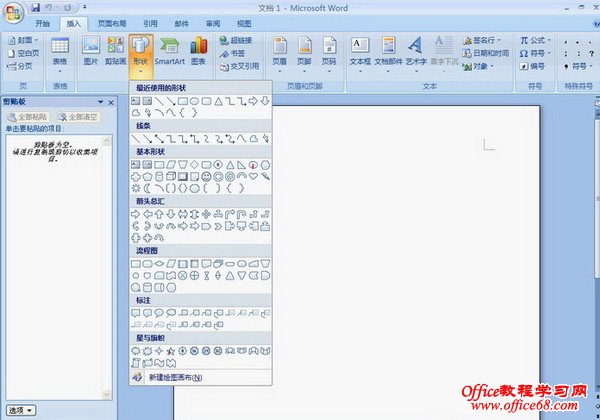This screenshot has height=420, width=600.
Task: Pick the smiley face shape
Action: click(x=206, y=177)
